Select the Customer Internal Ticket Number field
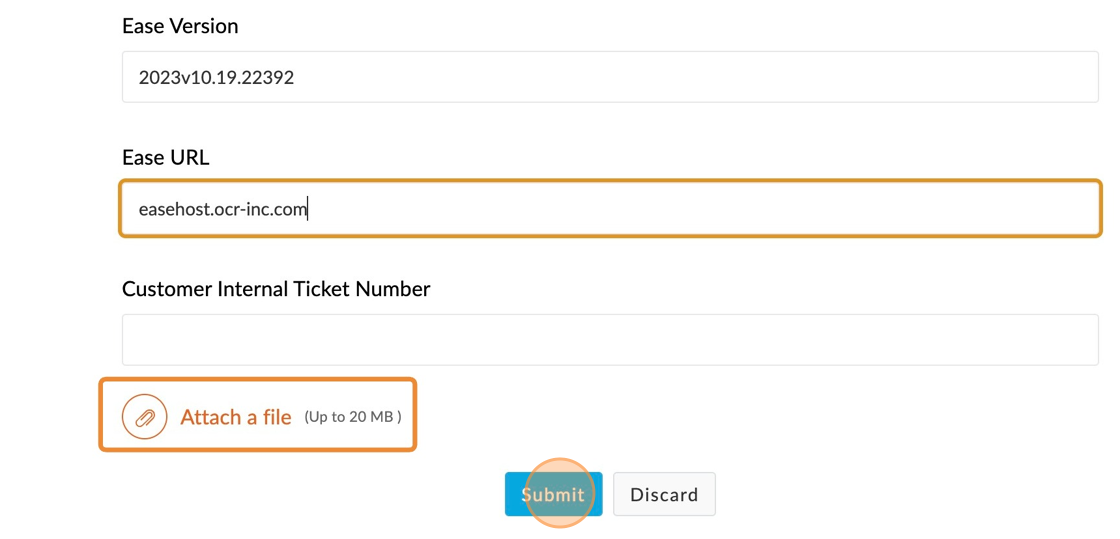 [x=610, y=340]
